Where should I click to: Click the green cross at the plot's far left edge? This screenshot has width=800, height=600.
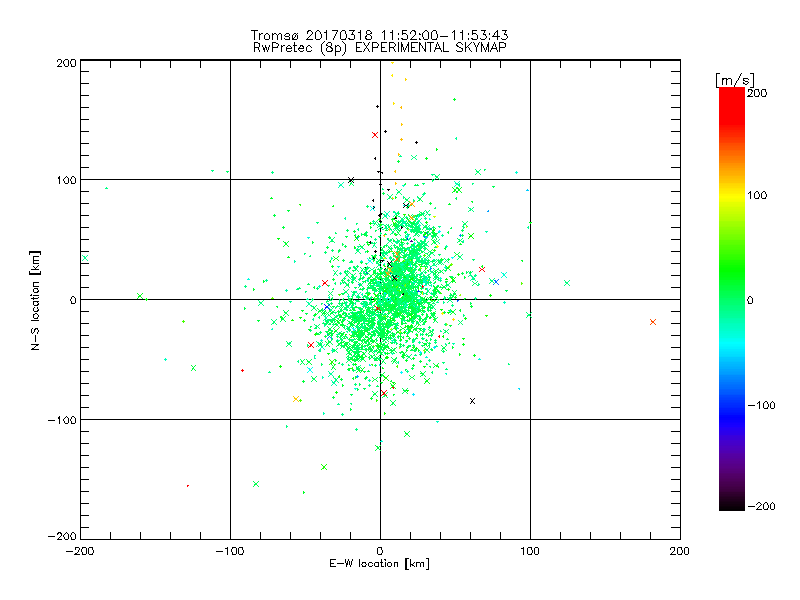(x=85, y=258)
